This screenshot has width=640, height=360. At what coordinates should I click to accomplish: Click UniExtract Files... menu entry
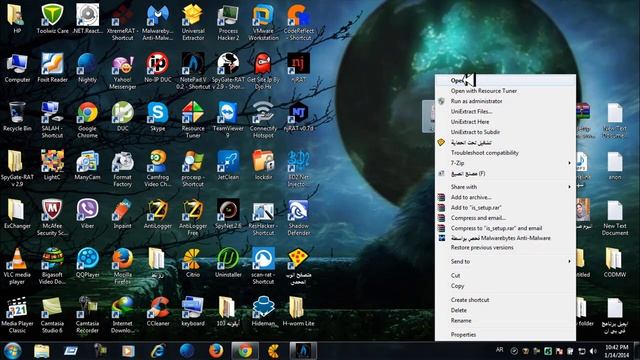505,111
